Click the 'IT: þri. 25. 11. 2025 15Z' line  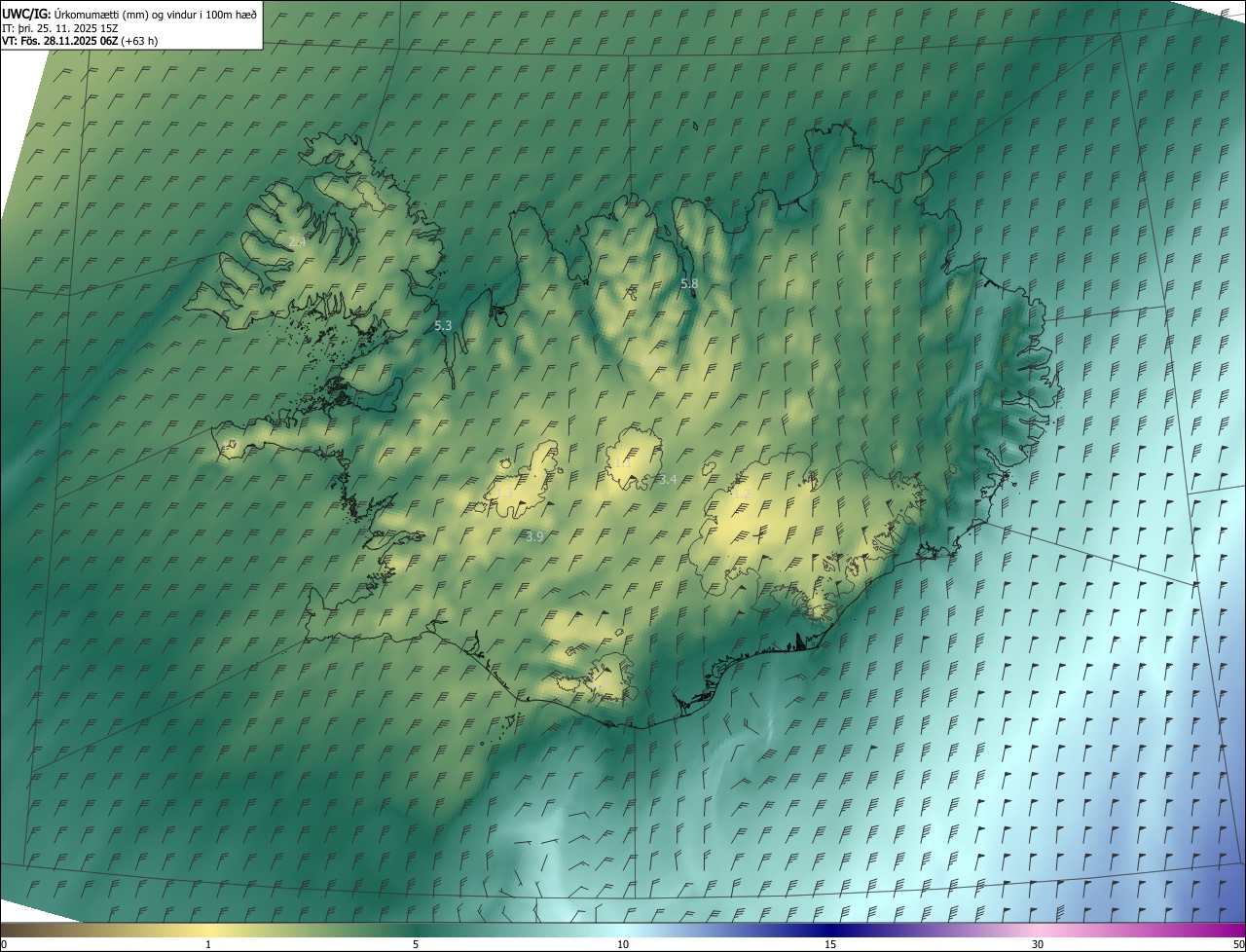click(x=61, y=28)
